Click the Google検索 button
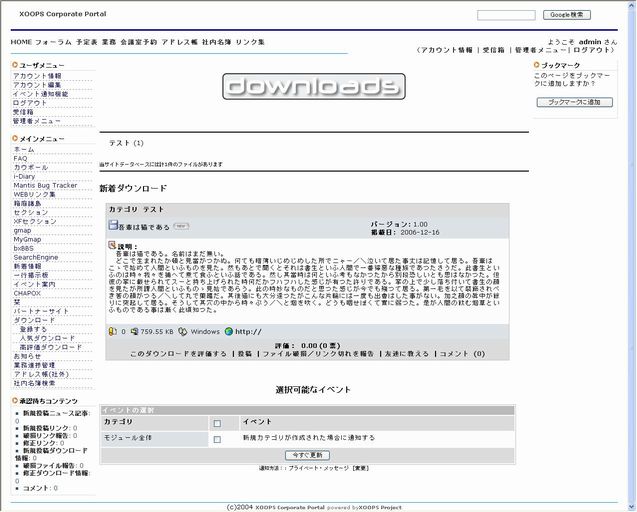This screenshot has width=637, height=512. [566, 15]
